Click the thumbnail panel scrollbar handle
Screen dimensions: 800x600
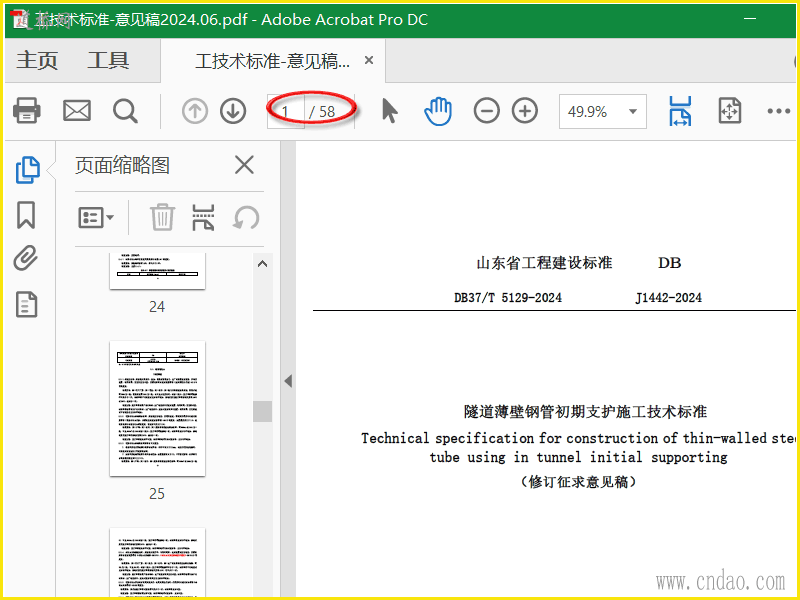point(262,411)
